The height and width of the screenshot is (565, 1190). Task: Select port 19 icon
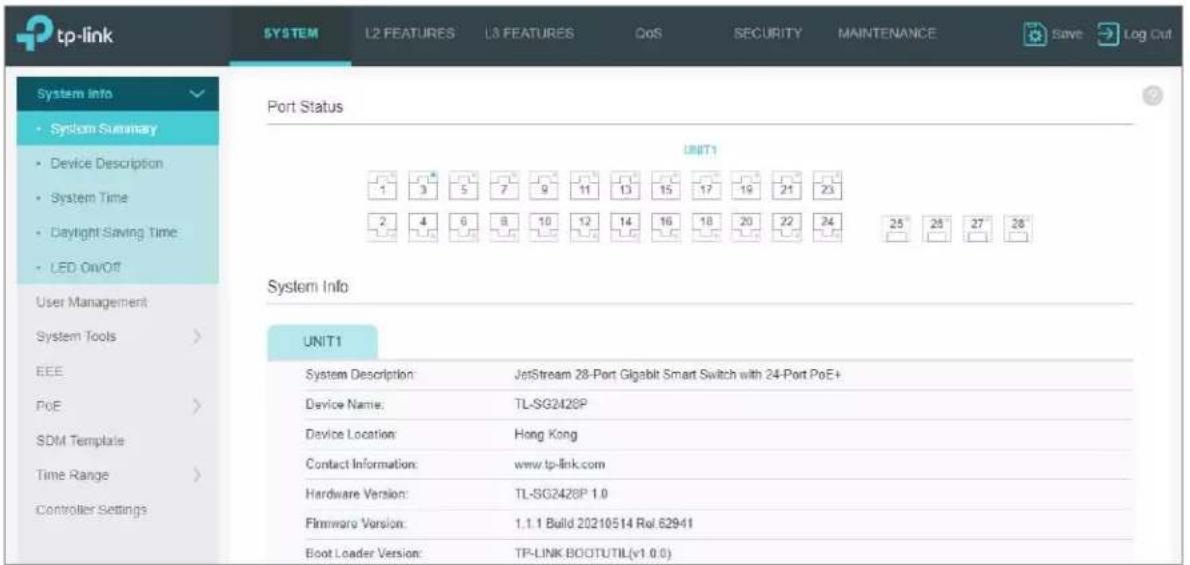(748, 185)
